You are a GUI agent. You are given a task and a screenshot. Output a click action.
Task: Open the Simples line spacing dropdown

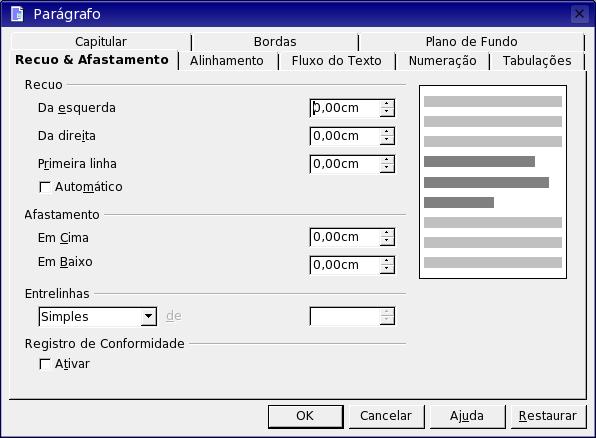pyautogui.click(x=148, y=316)
